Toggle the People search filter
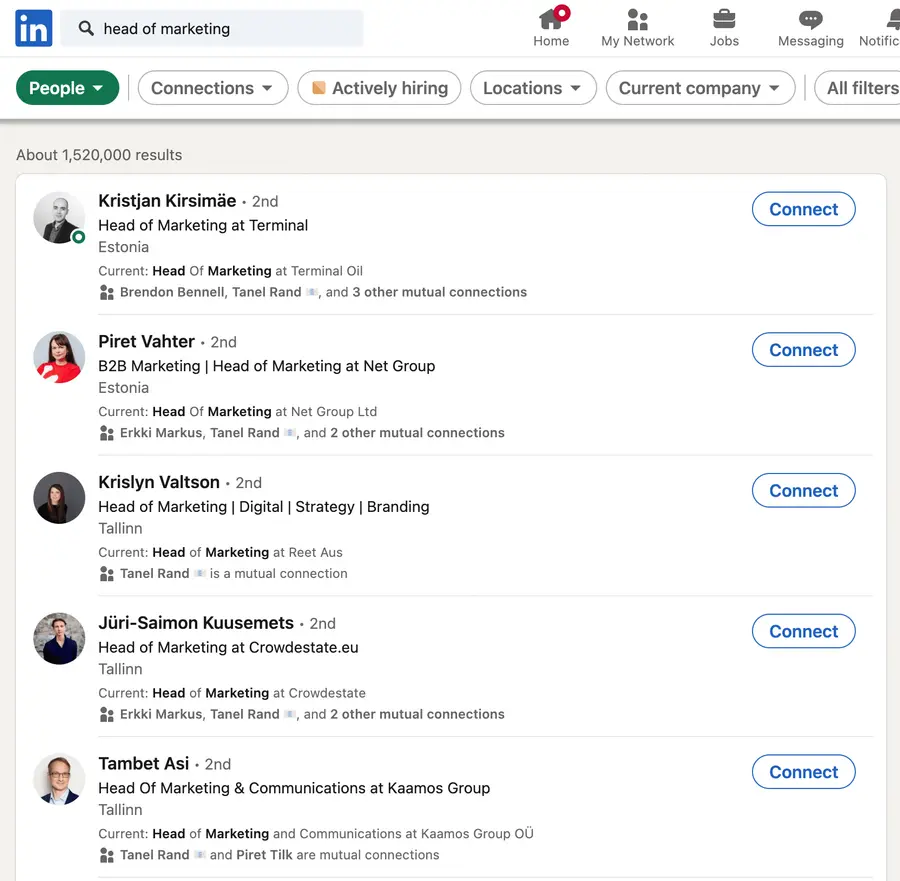Image resolution: width=900 pixels, height=881 pixels. 66,88
